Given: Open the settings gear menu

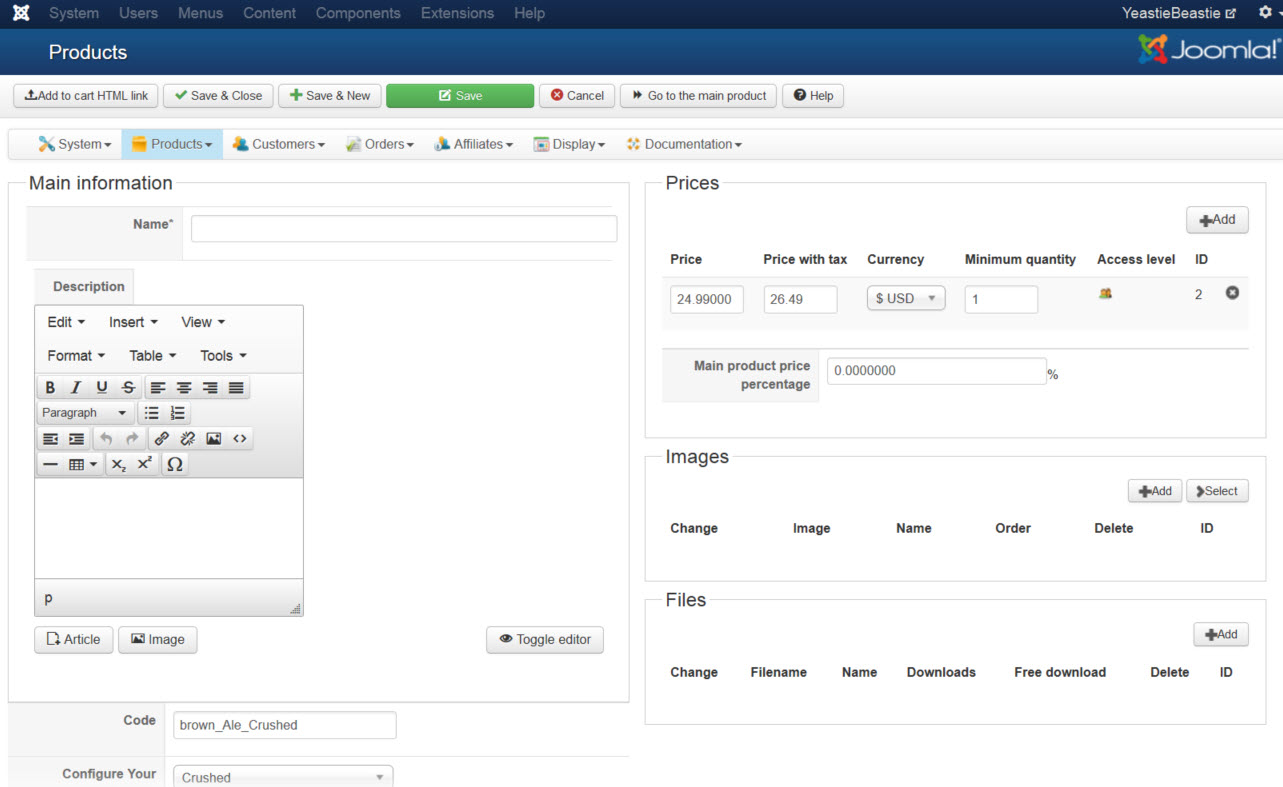Looking at the screenshot, I should pos(1268,13).
